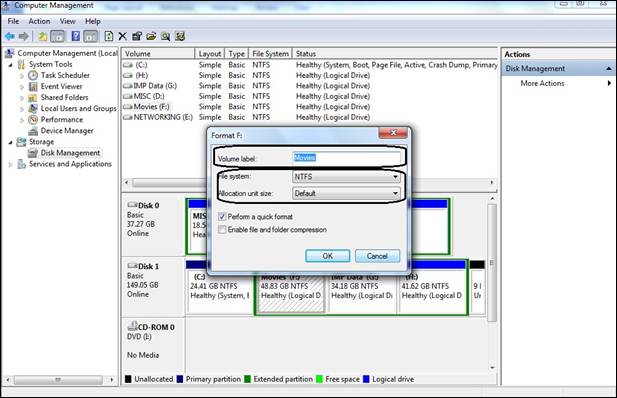Click Cancel in Format F: dialog
This screenshot has width=617, height=398.
(377, 256)
